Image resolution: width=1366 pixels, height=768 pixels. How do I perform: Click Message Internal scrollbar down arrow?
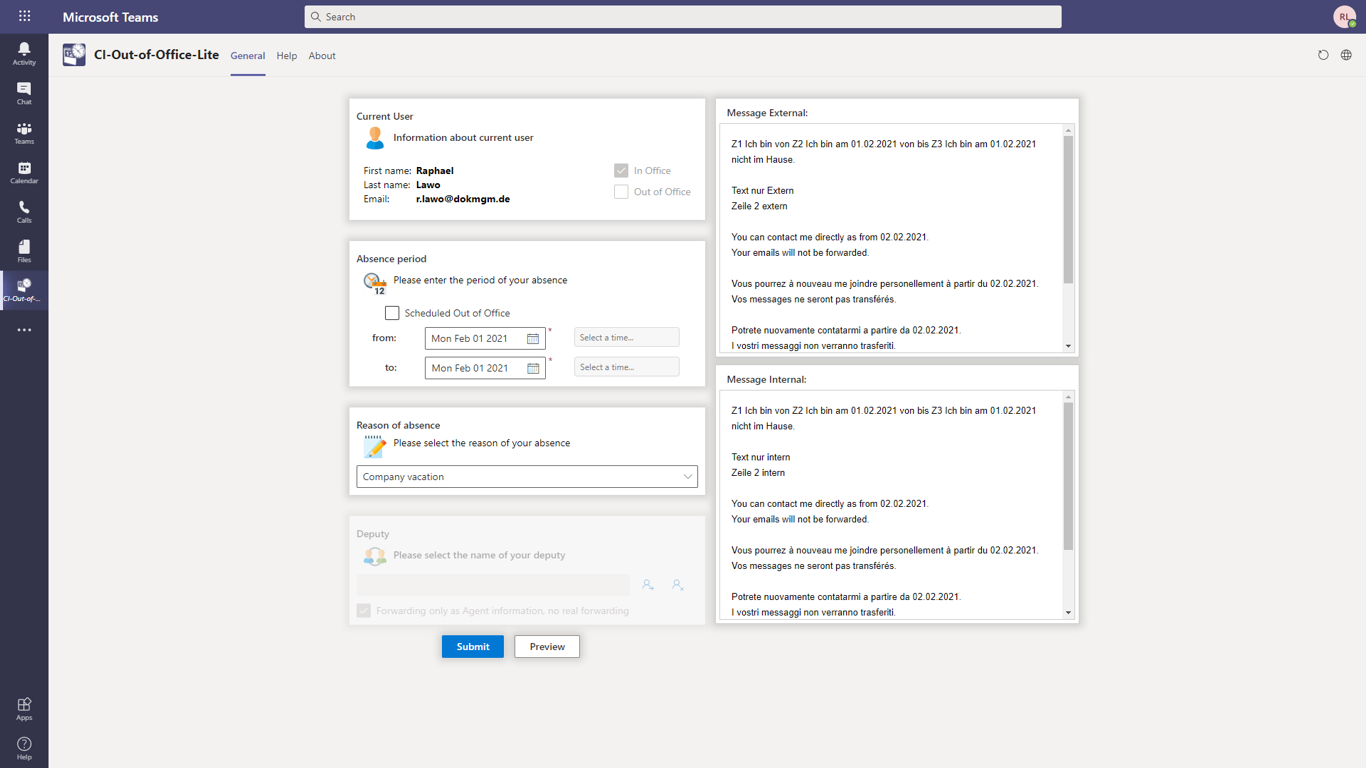[x=1068, y=613]
